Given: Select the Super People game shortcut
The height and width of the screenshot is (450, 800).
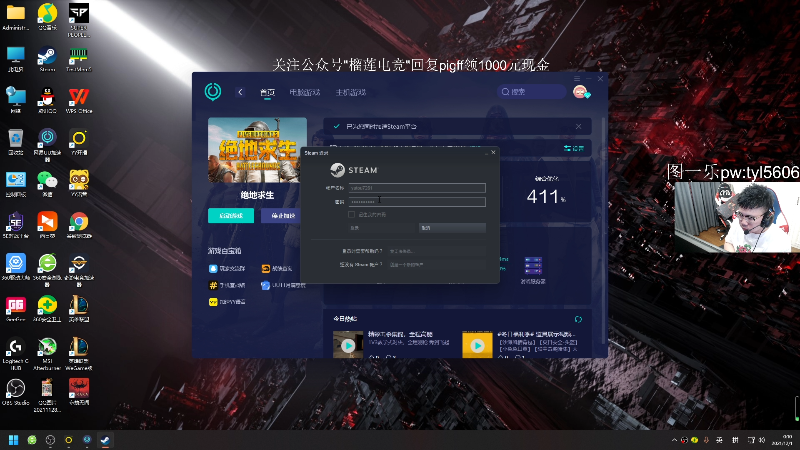Looking at the screenshot, I should click(x=79, y=20).
